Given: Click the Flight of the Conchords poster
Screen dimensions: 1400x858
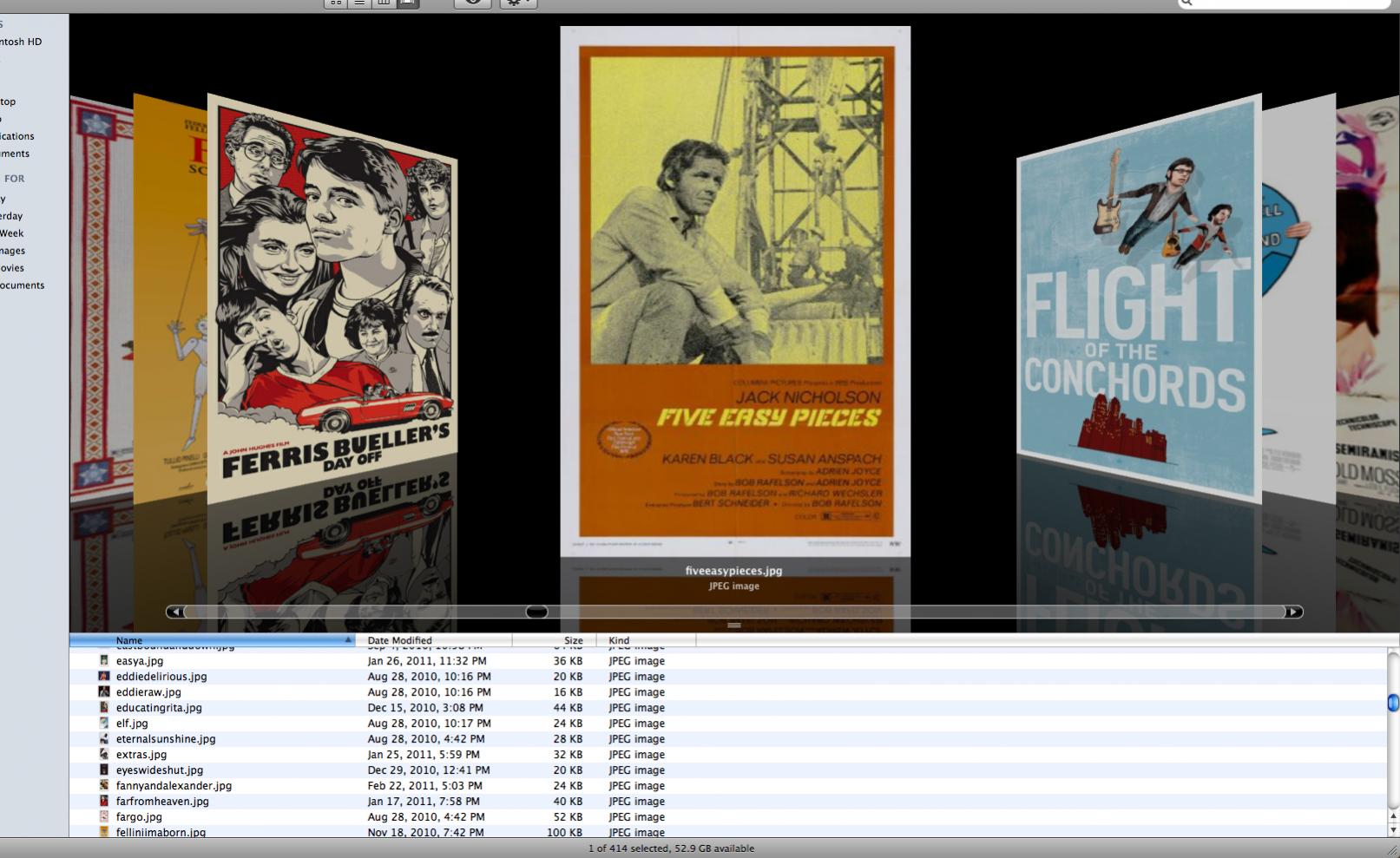Looking at the screenshot, I should [x=1139, y=299].
